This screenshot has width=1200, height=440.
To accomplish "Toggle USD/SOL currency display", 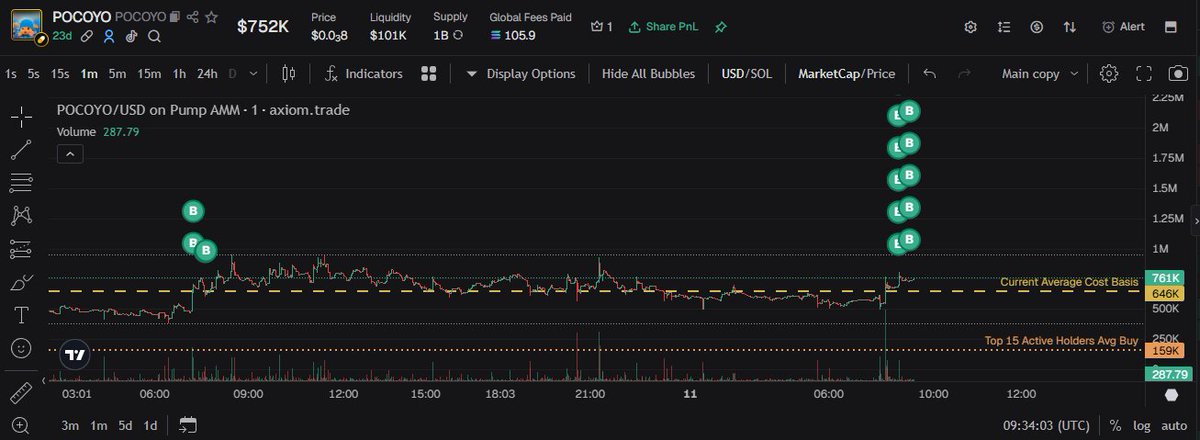I will (x=747, y=73).
